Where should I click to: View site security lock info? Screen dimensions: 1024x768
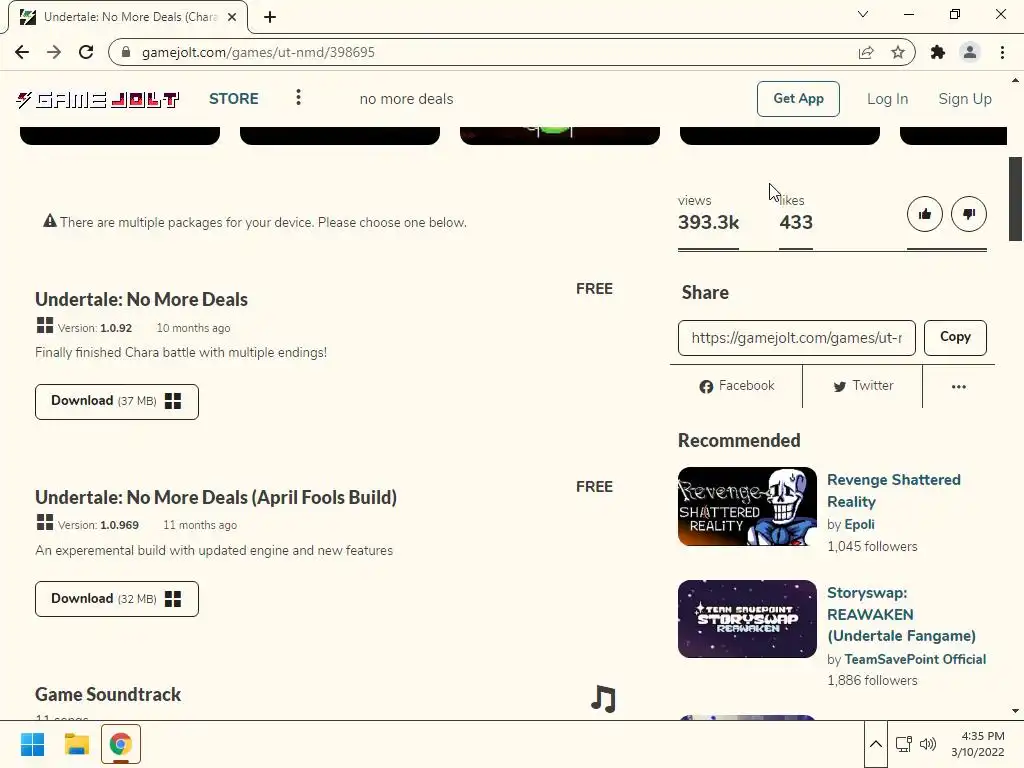click(127, 52)
